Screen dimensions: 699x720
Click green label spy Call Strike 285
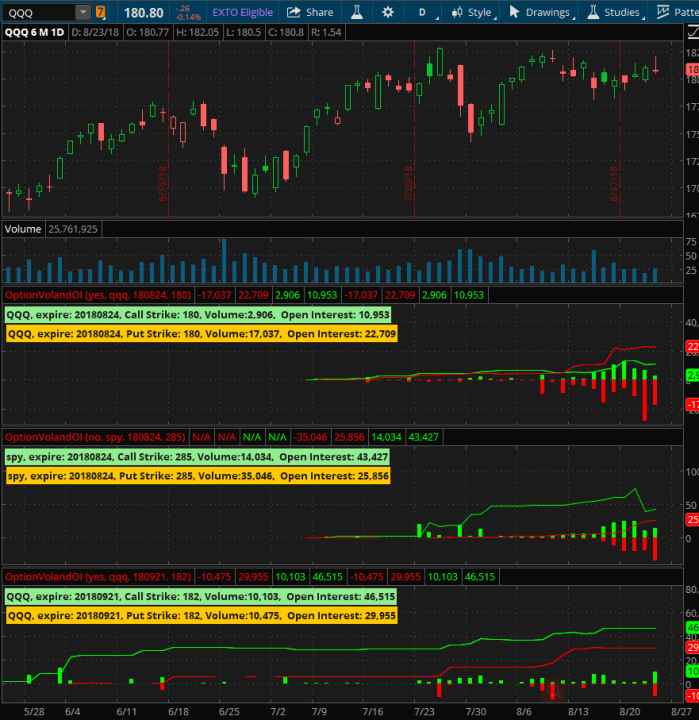[x=197, y=457]
